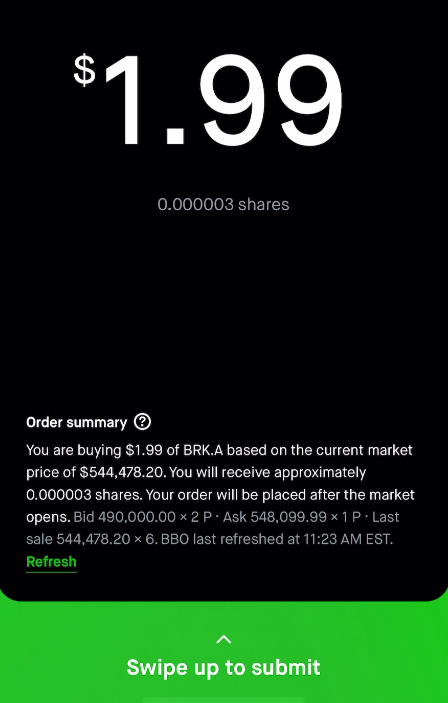Click the .99 cents portion of the amount

(254, 100)
